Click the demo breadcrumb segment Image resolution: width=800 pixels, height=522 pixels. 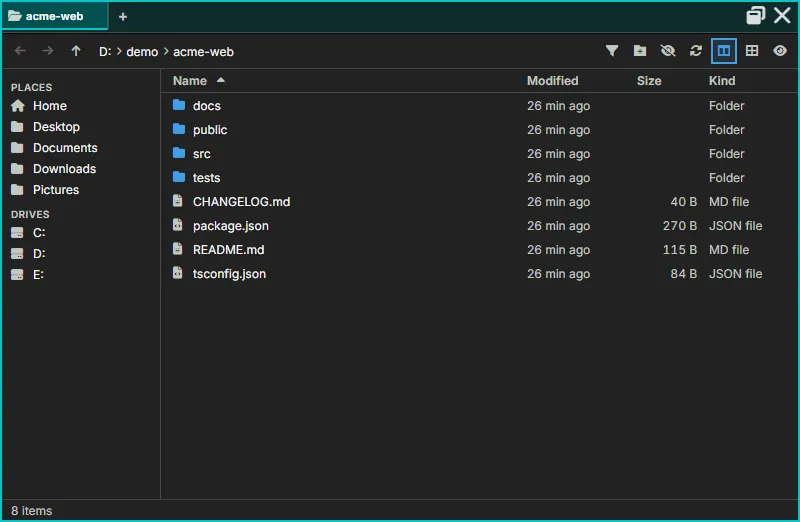[x=142, y=52]
